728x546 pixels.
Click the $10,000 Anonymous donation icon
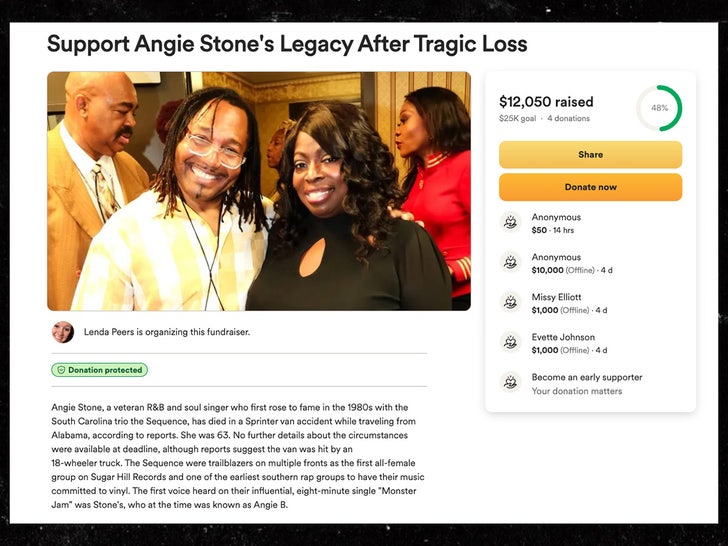(x=510, y=262)
